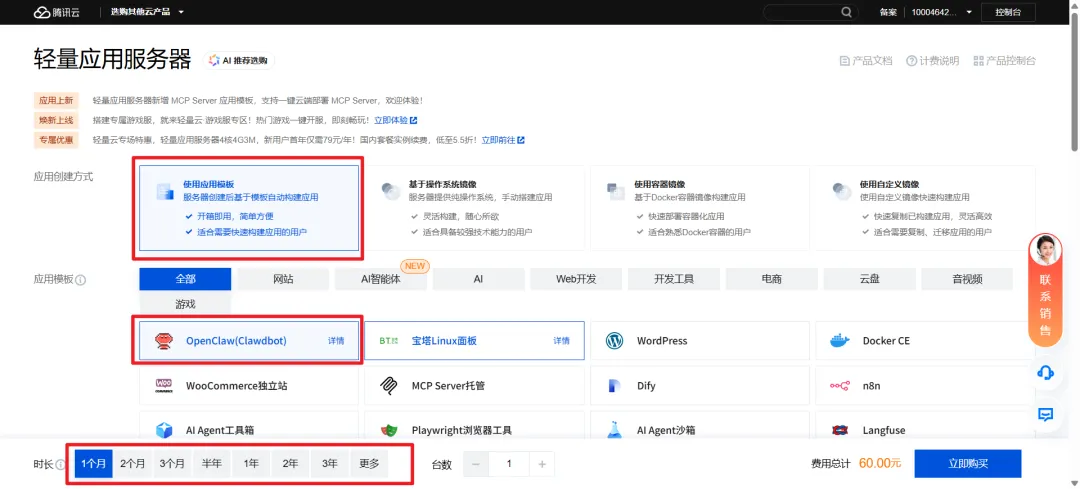Expand the 更多 duration options
The image size is (1080, 489).
[369, 464]
